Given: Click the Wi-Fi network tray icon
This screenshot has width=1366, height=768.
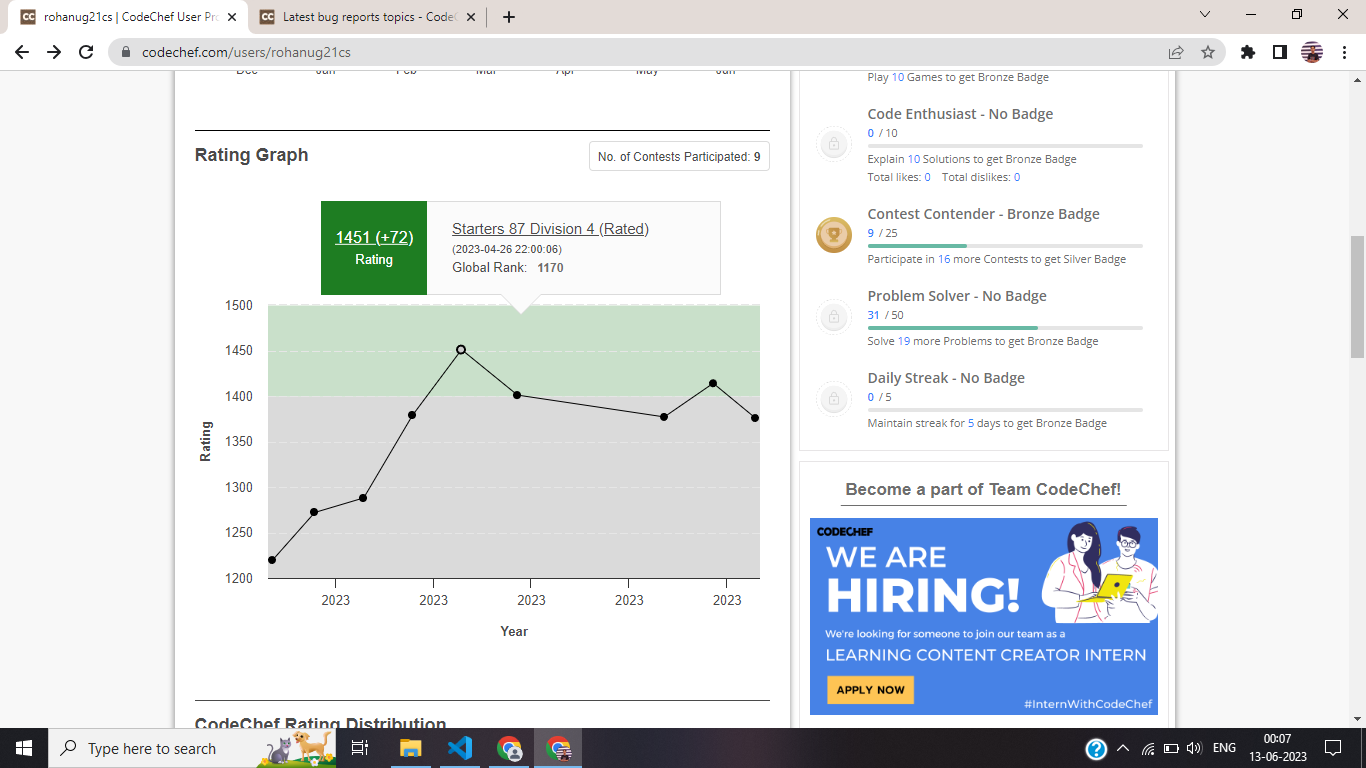Looking at the screenshot, I should coord(1148,748).
